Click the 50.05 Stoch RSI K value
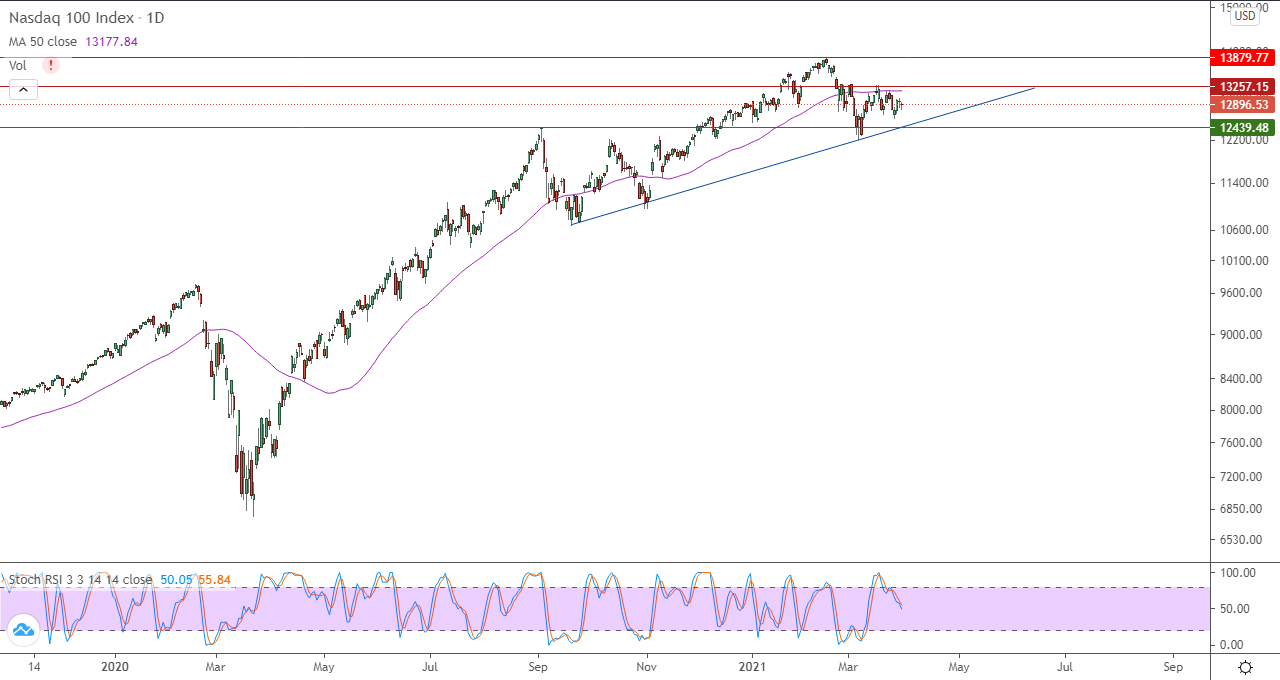 point(176,579)
